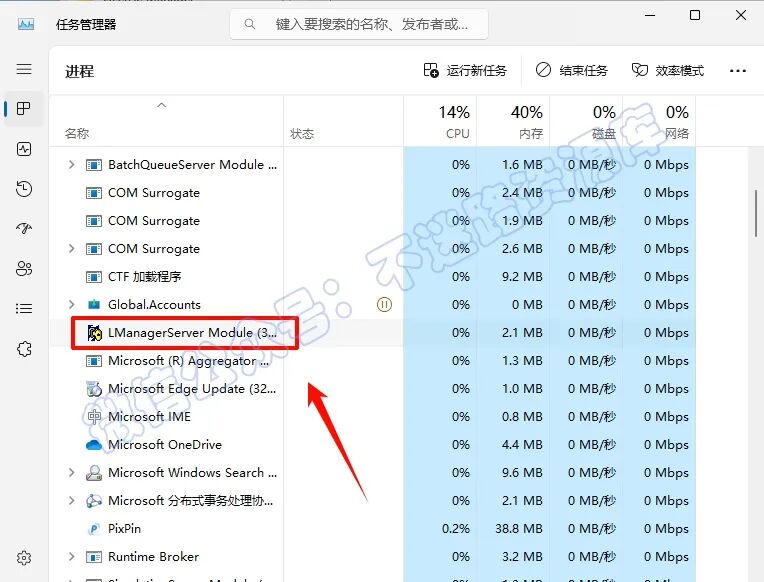The height and width of the screenshot is (582, 764).
Task: Expand the Microsoft Windows Search process
Action: pos(72,473)
